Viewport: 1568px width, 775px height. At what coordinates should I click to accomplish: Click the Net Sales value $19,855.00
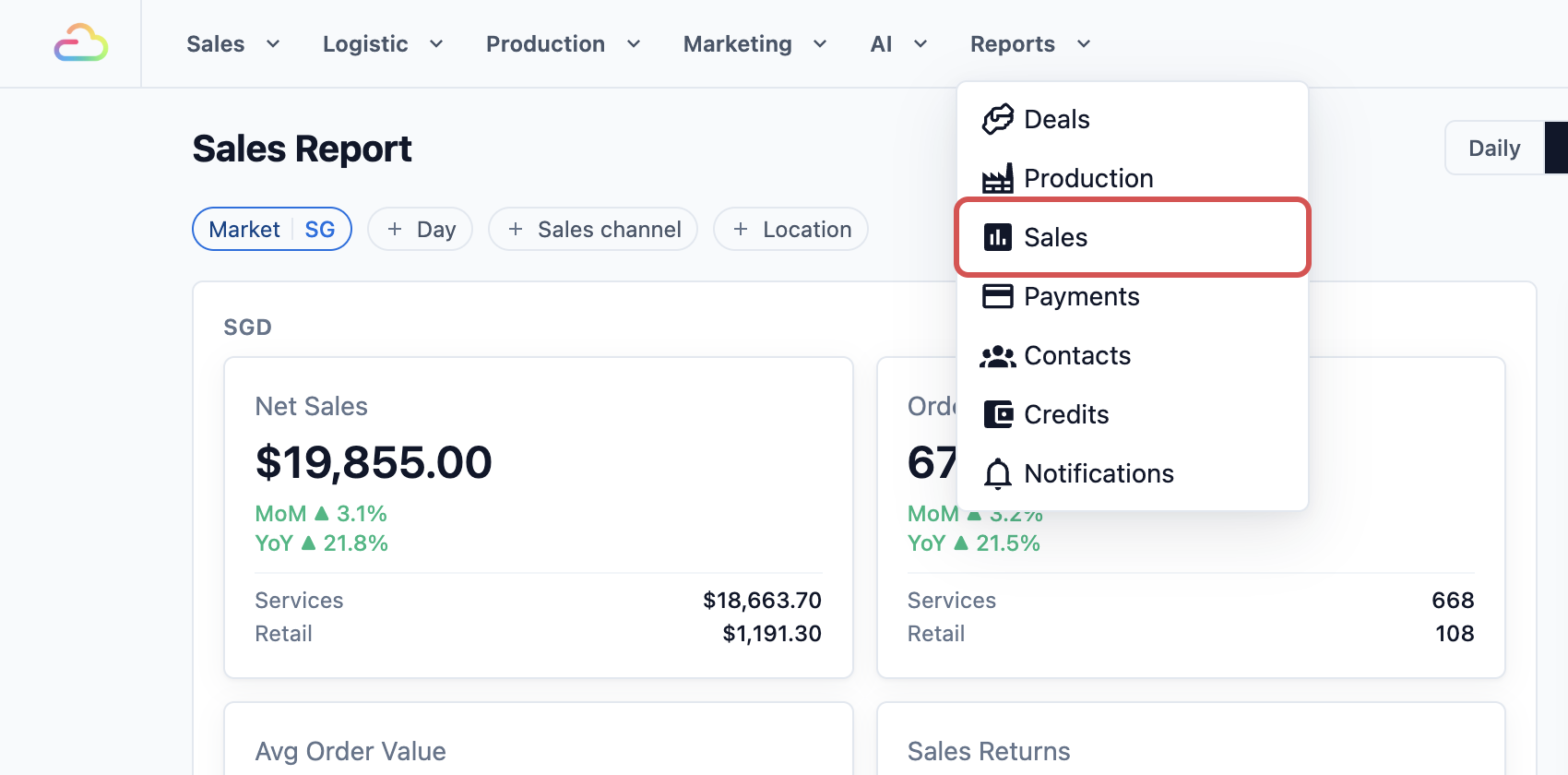(374, 462)
